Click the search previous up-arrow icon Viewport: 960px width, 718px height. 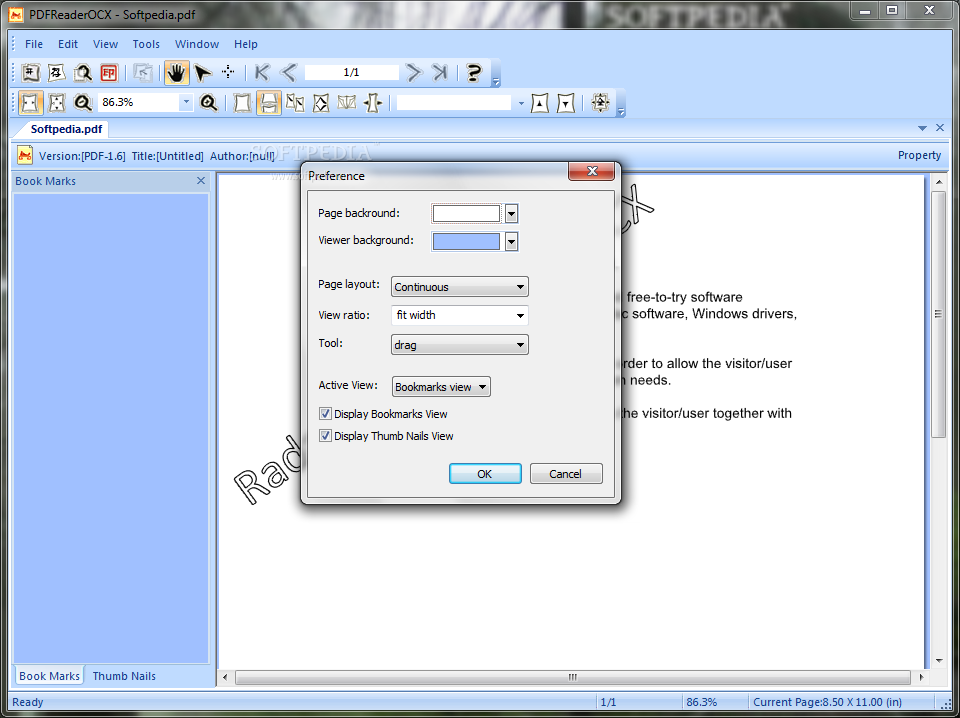coord(539,103)
